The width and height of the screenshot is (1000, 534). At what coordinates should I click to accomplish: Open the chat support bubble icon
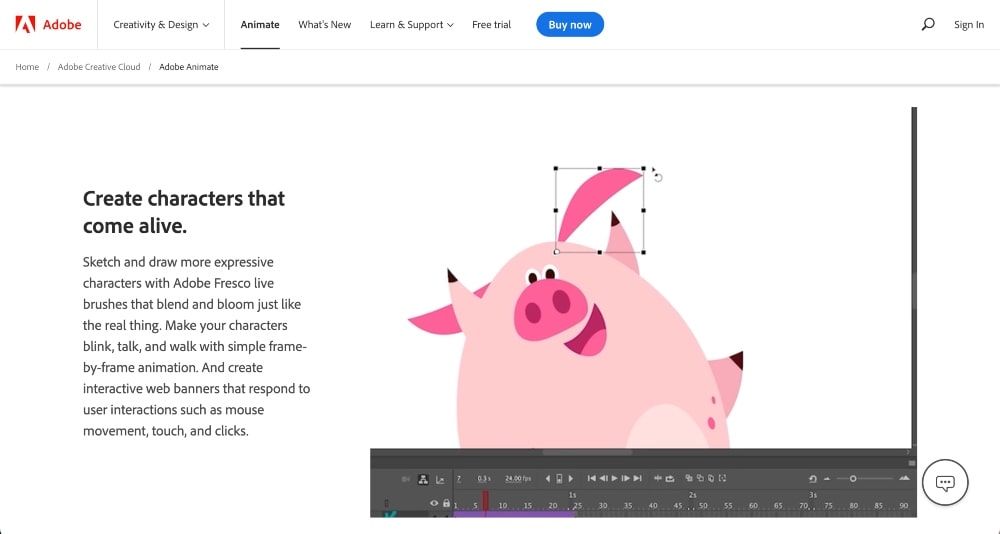pos(945,482)
